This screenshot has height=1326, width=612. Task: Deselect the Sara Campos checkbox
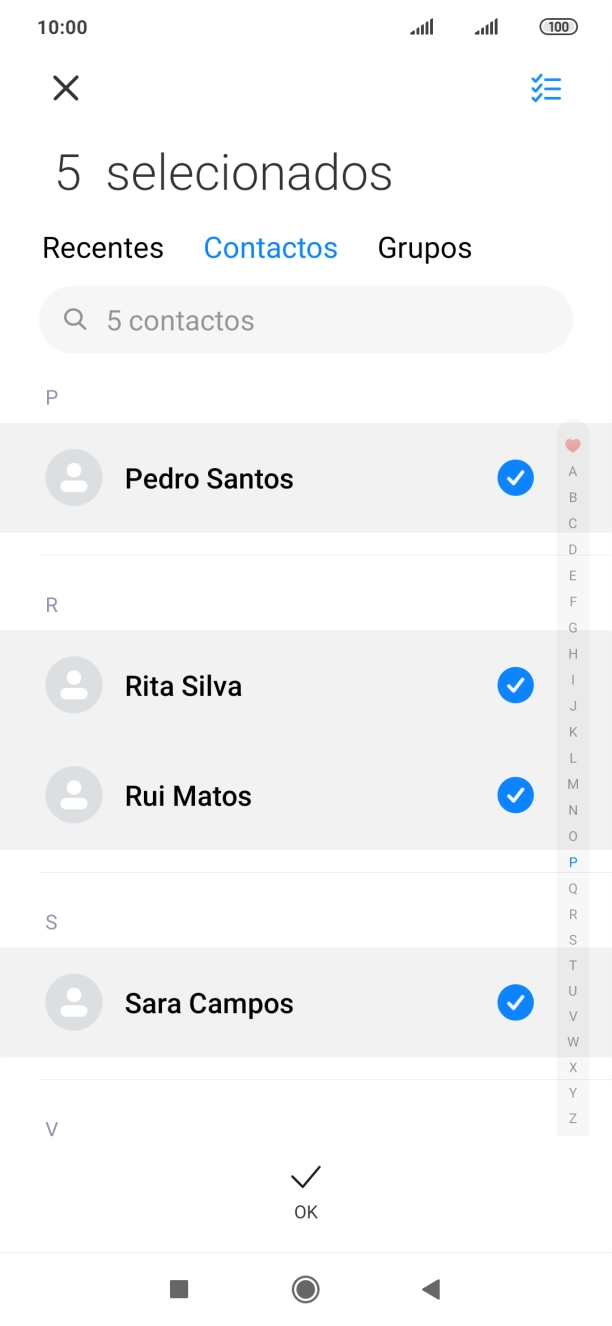[x=515, y=1002]
